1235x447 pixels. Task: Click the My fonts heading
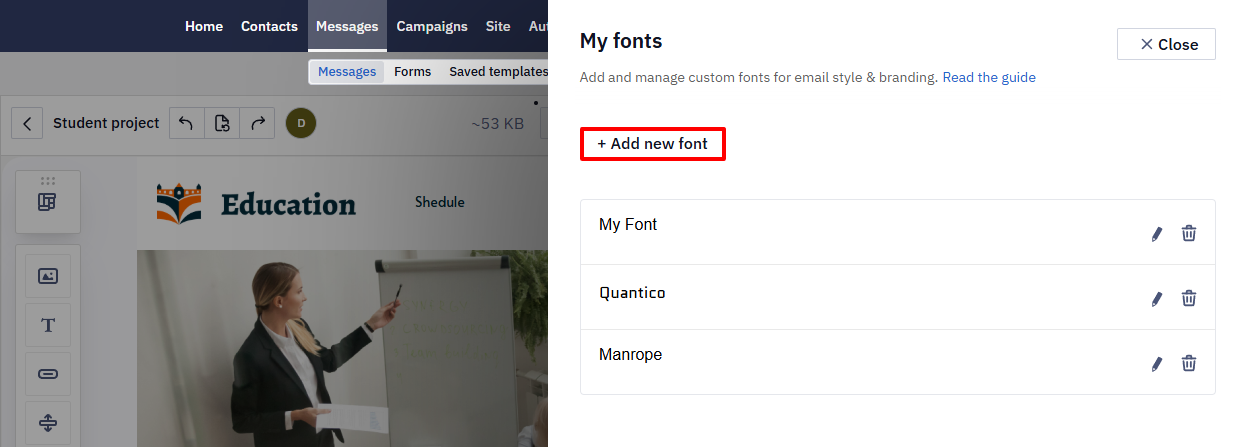(621, 41)
